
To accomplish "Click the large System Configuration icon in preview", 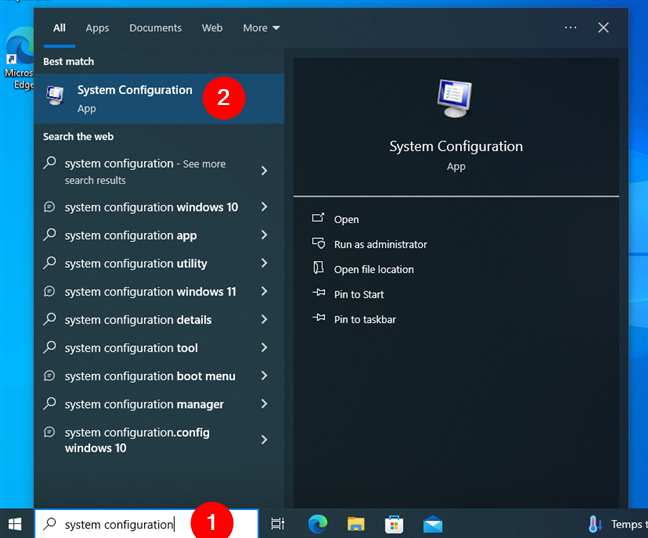I will tap(455, 98).
